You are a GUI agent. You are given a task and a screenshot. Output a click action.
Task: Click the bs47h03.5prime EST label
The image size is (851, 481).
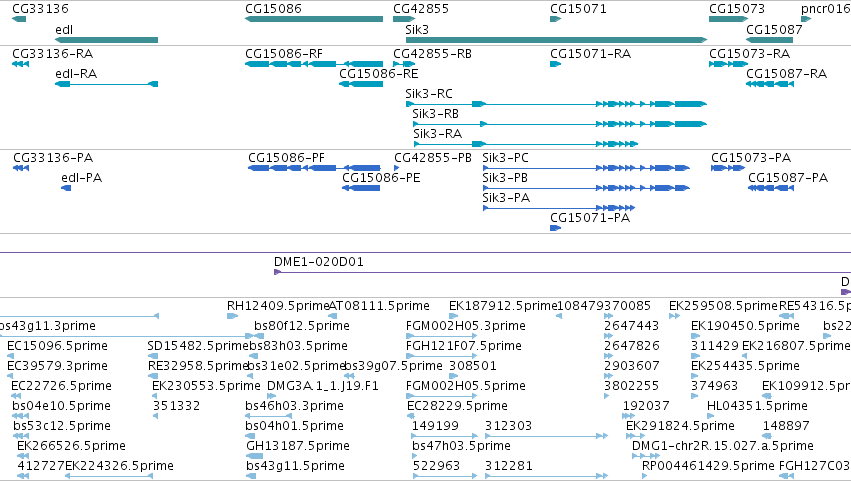461,446
